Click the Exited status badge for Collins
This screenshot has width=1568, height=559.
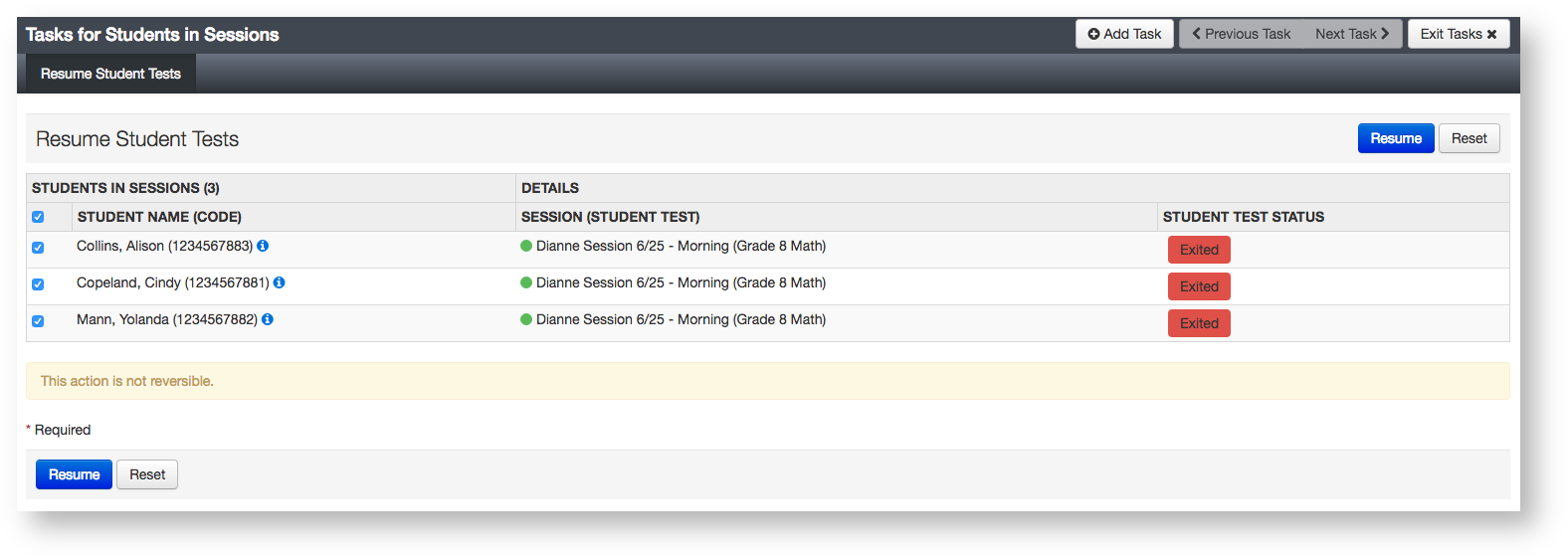click(x=1199, y=250)
